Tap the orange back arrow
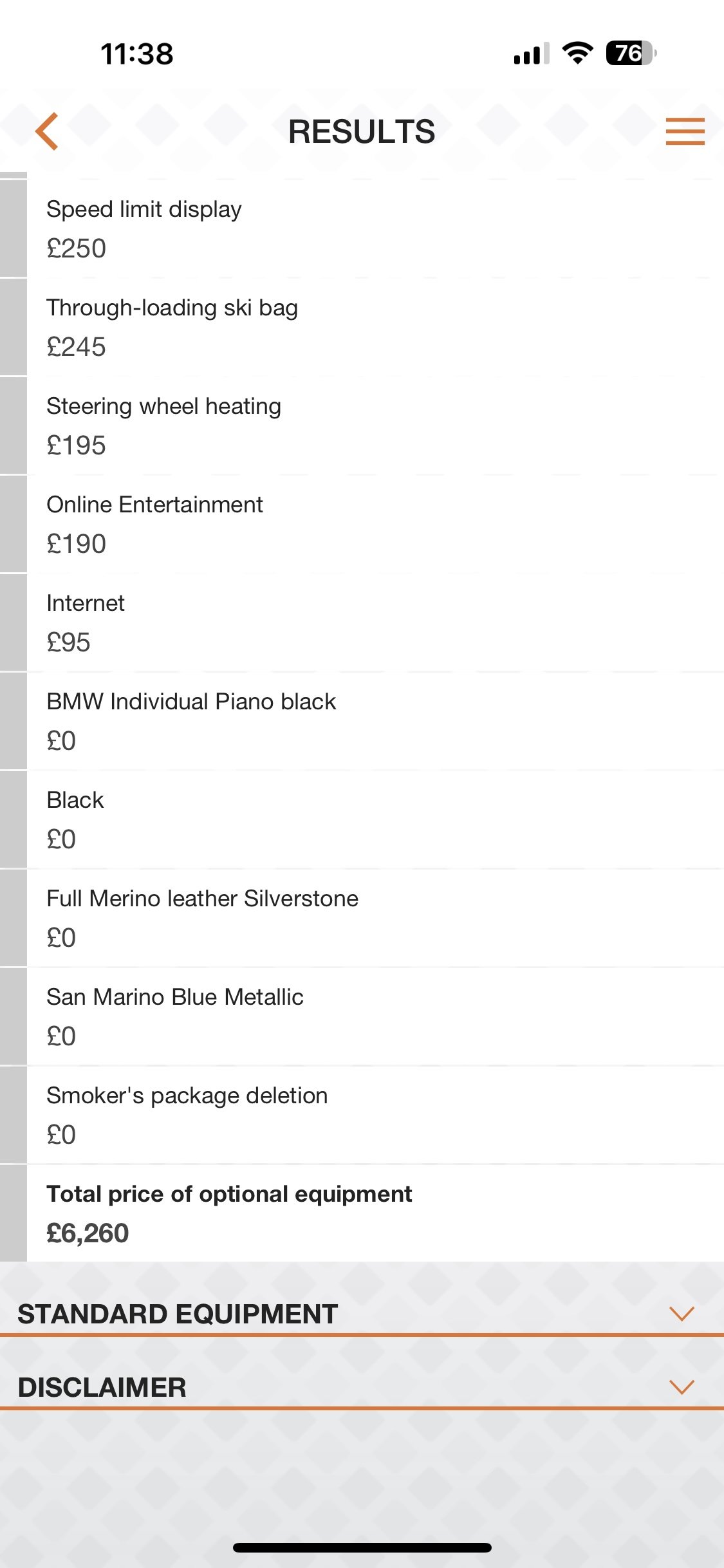This screenshot has width=724, height=1568. point(47,131)
